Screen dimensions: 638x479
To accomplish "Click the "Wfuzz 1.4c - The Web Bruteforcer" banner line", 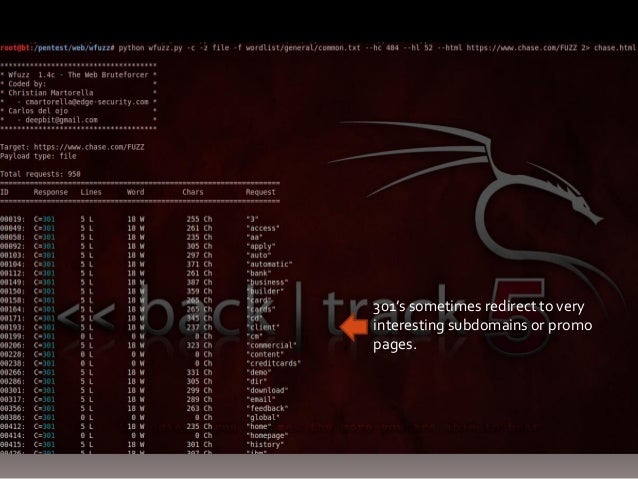I will tap(78, 75).
